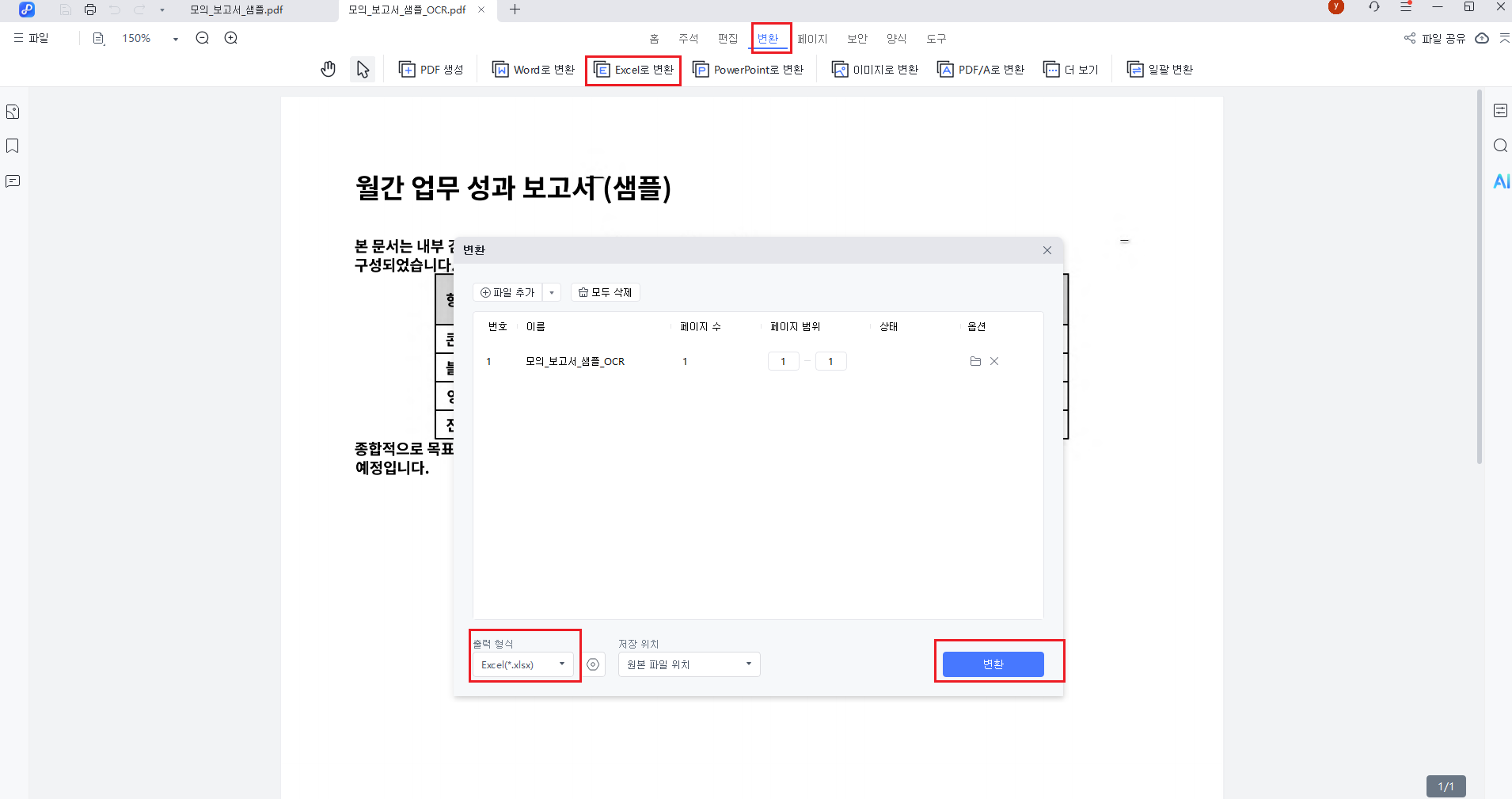Select the Hand tool
The height and width of the screenshot is (799, 1512).
click(329, 69)
